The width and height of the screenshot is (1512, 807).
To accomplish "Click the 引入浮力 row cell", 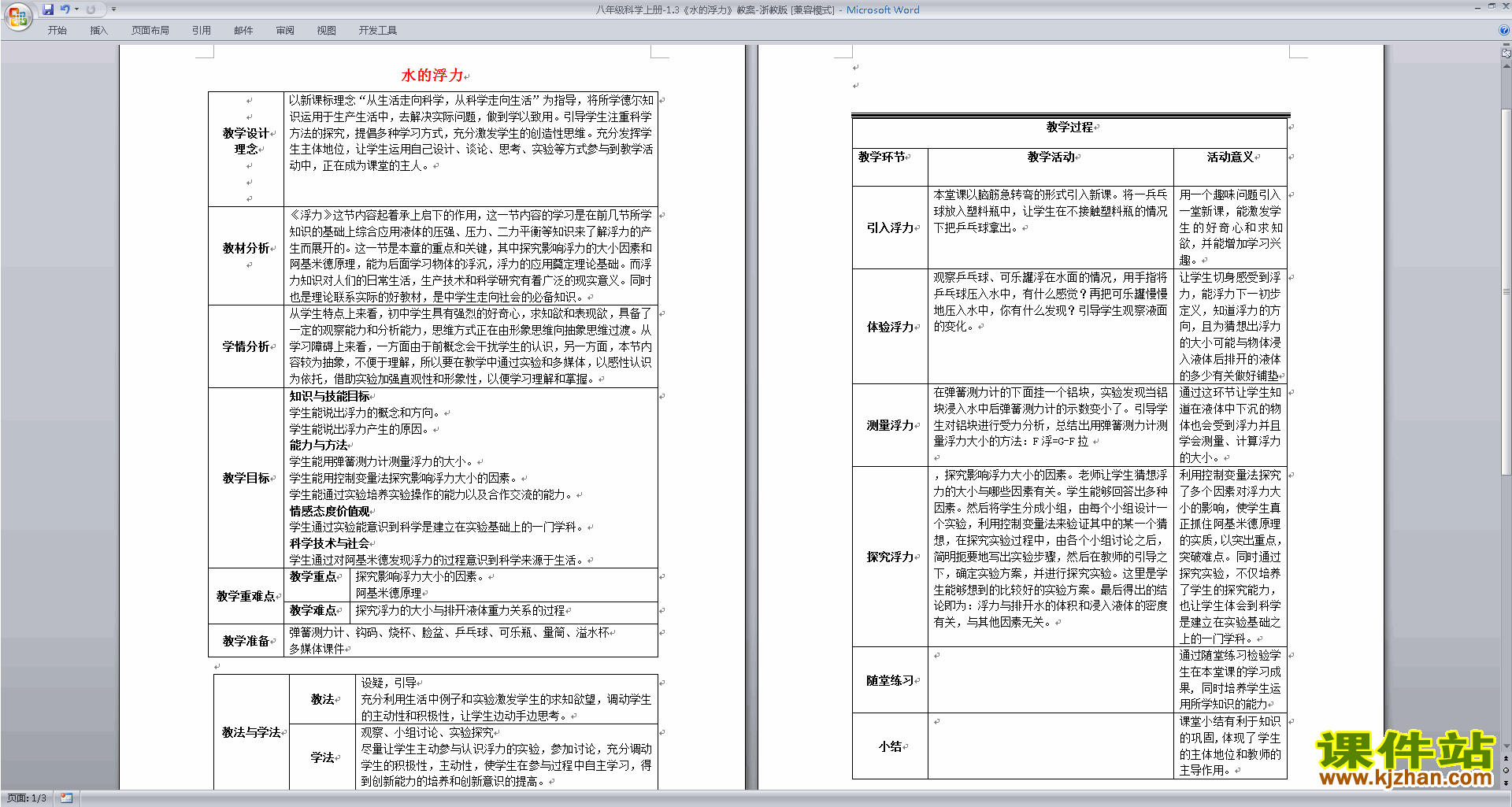I will (890, 228).
